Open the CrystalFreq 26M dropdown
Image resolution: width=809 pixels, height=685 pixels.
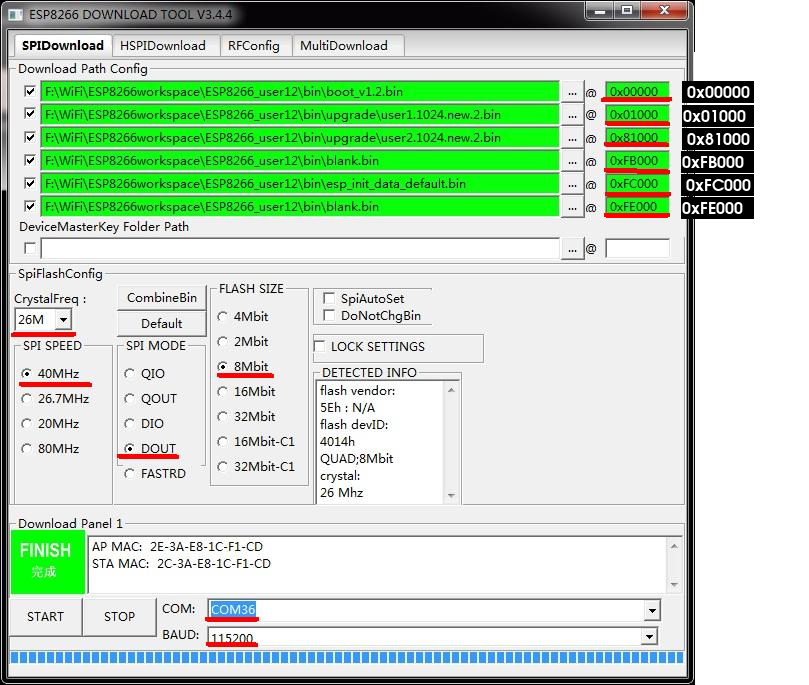coord(63,320)
